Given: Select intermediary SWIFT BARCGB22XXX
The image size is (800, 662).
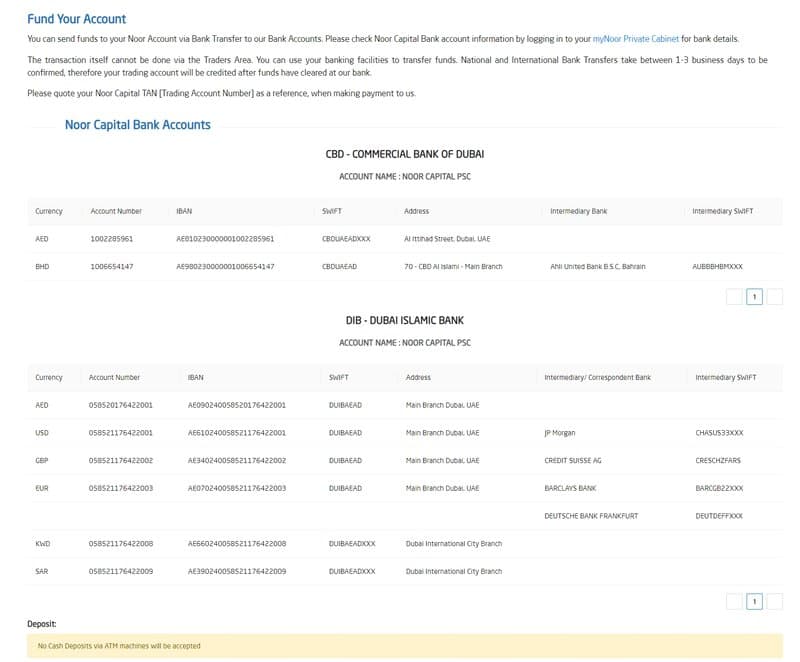Looking at the screenshot, I should point(719,488).
